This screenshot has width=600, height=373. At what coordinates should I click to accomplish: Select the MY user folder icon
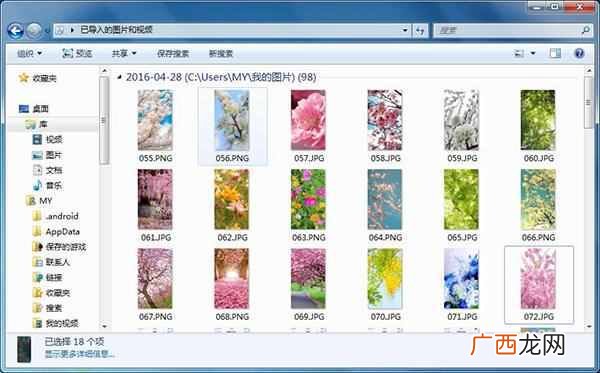[x=31, y=201]
